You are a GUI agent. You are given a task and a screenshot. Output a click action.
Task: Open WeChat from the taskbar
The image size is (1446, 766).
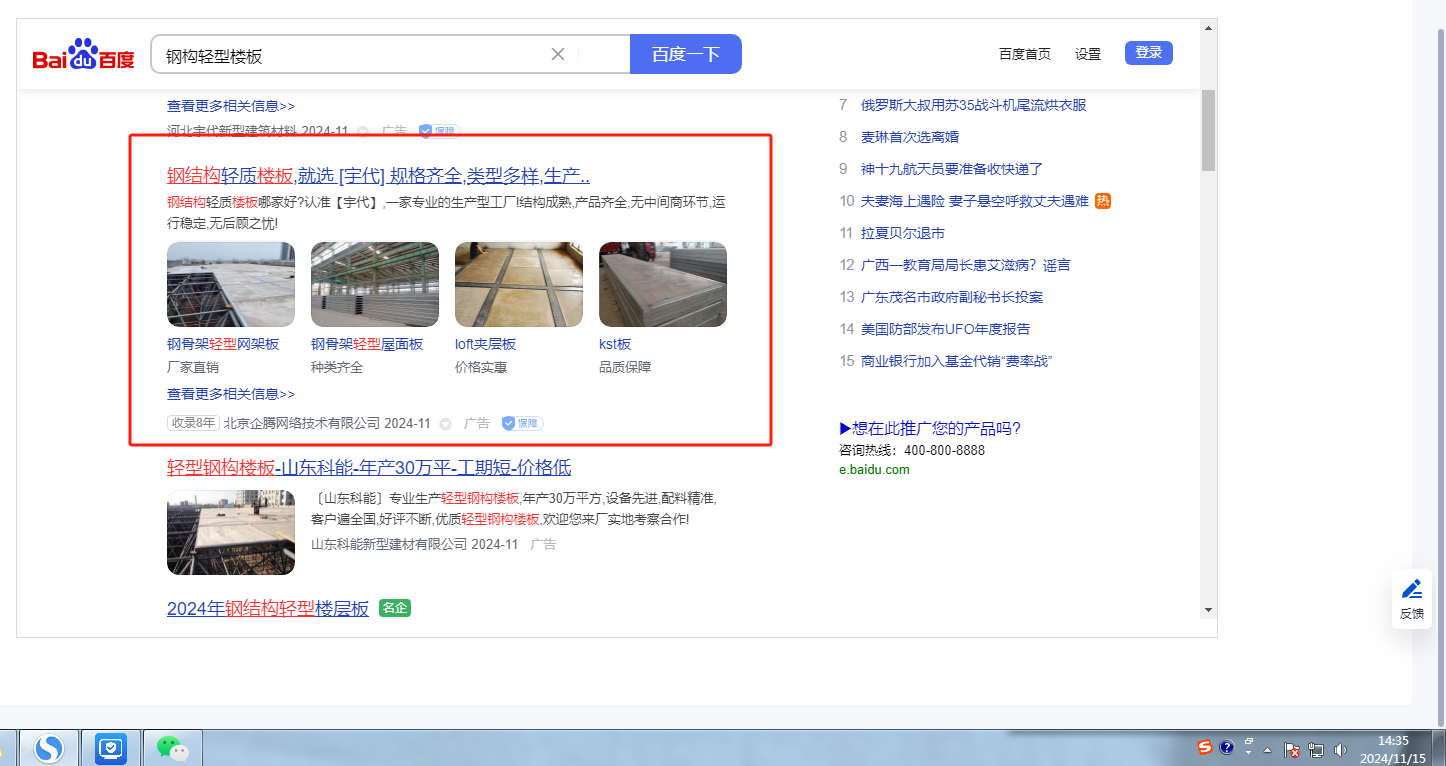[171, 748]
